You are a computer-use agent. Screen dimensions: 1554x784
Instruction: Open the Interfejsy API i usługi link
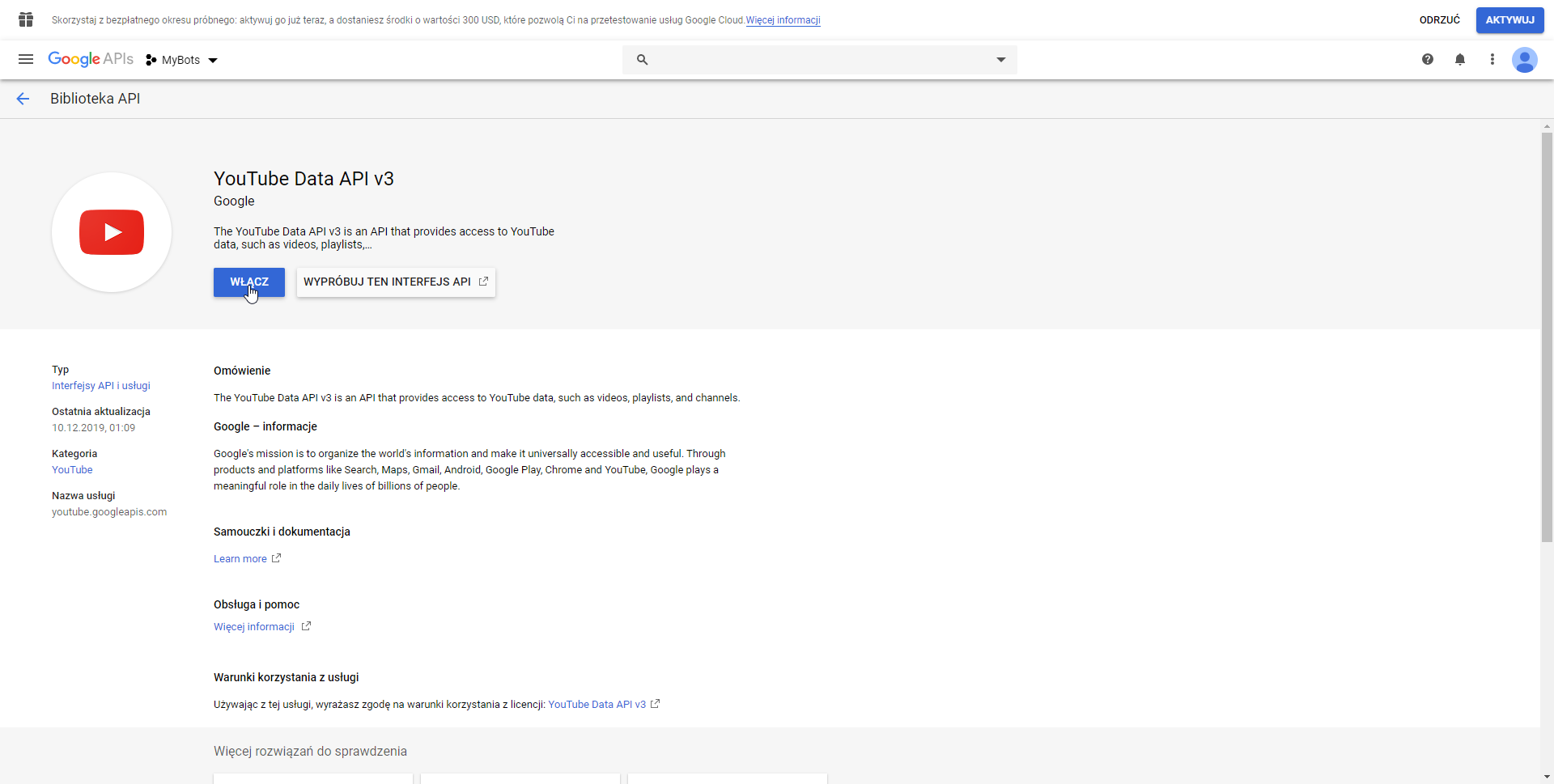(x=101, y=386)
